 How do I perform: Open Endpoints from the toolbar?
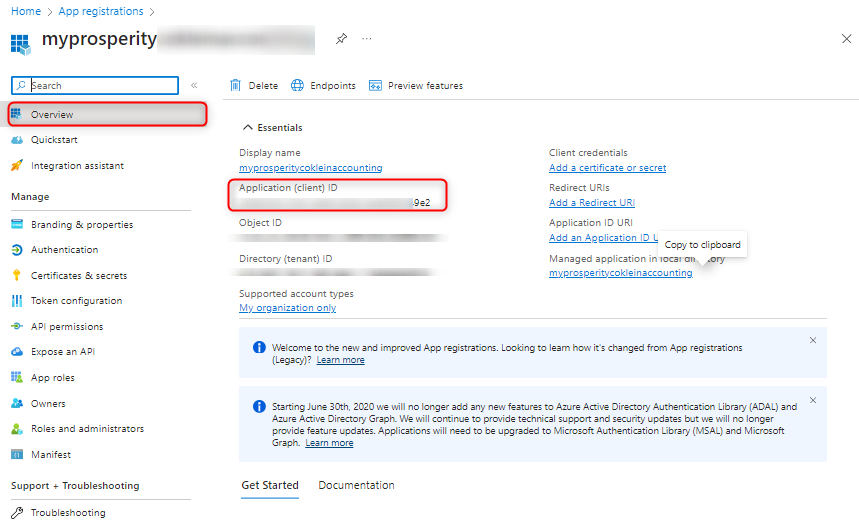pos(323,85)
